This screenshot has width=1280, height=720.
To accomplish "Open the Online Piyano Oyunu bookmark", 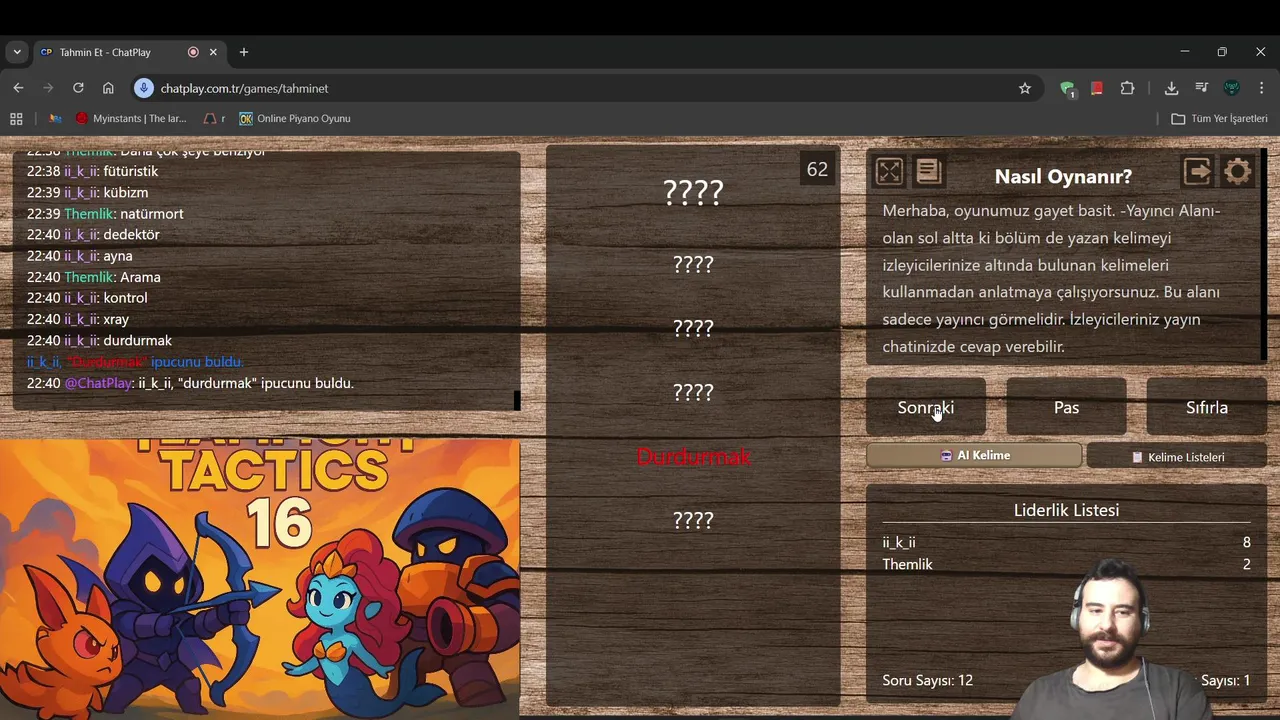I will (x=295, y=118).
